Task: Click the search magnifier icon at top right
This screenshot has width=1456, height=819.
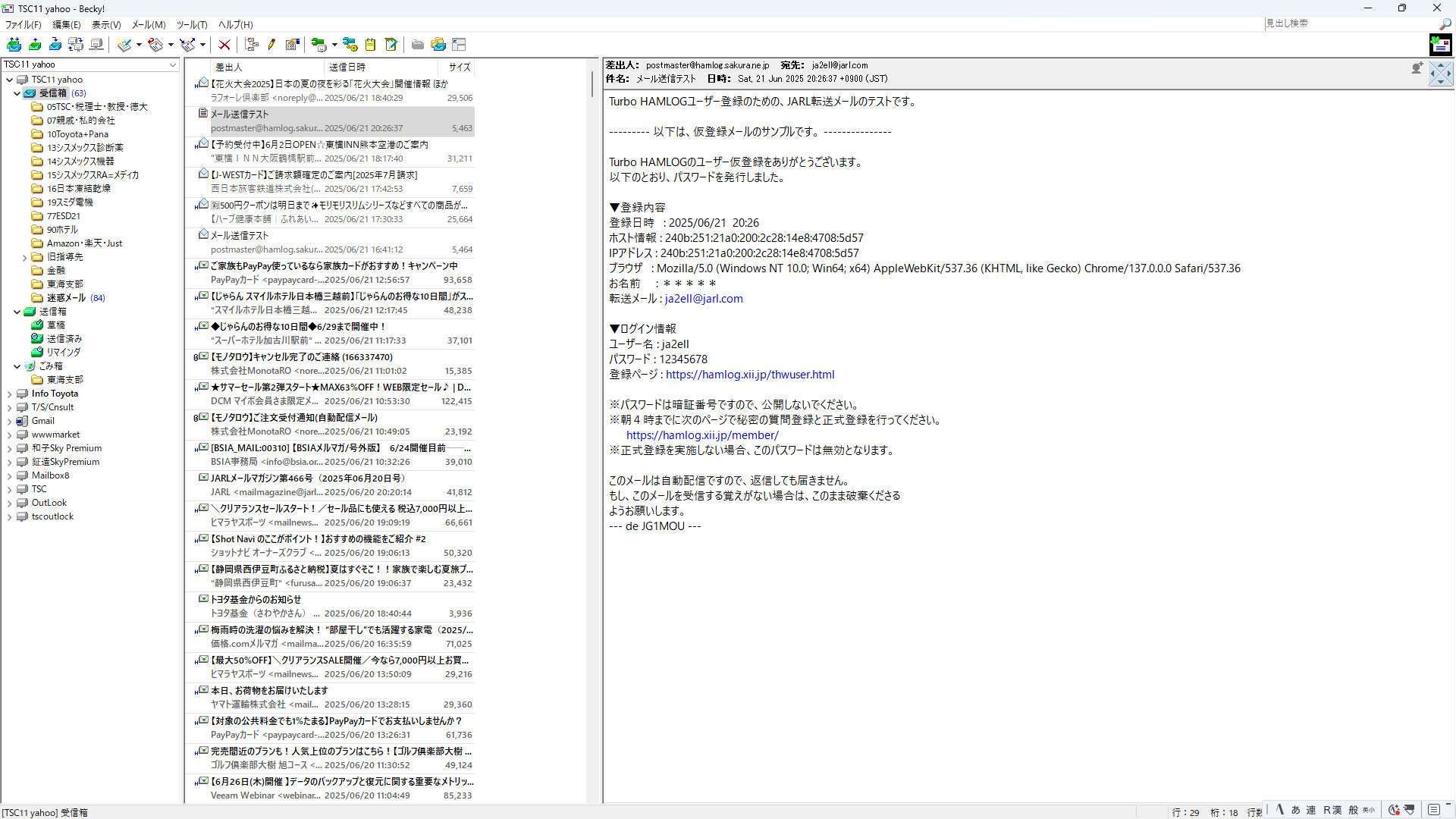Action: [1445, 24]
